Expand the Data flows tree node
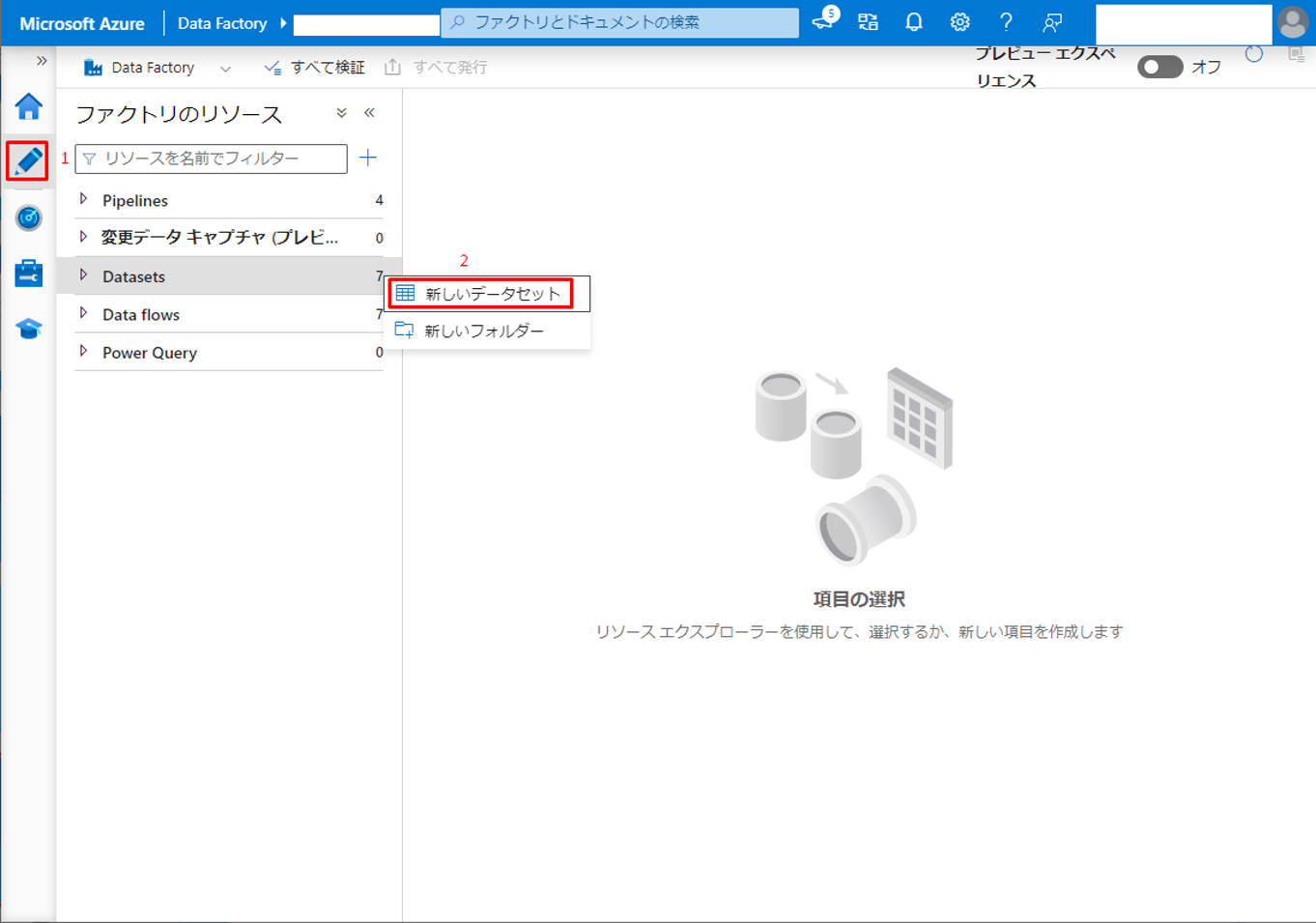Screen dimensions: 1316x923 coord(84,313)
